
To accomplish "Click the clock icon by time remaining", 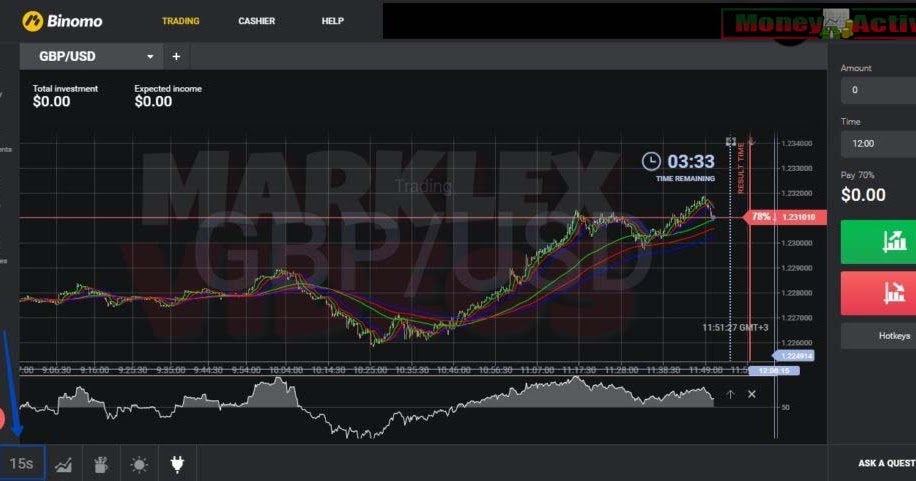I will (651, 161).
